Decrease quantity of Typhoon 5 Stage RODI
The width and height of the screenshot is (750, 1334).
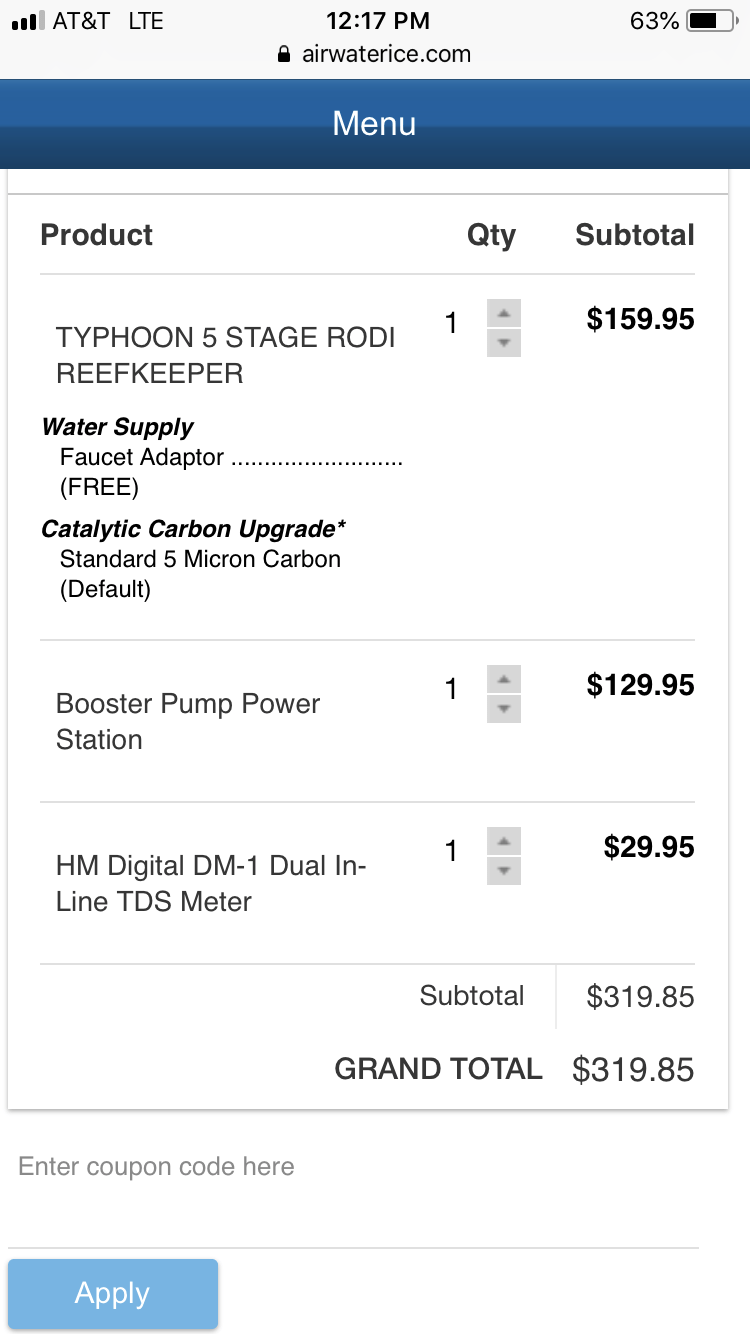(504, 343)
